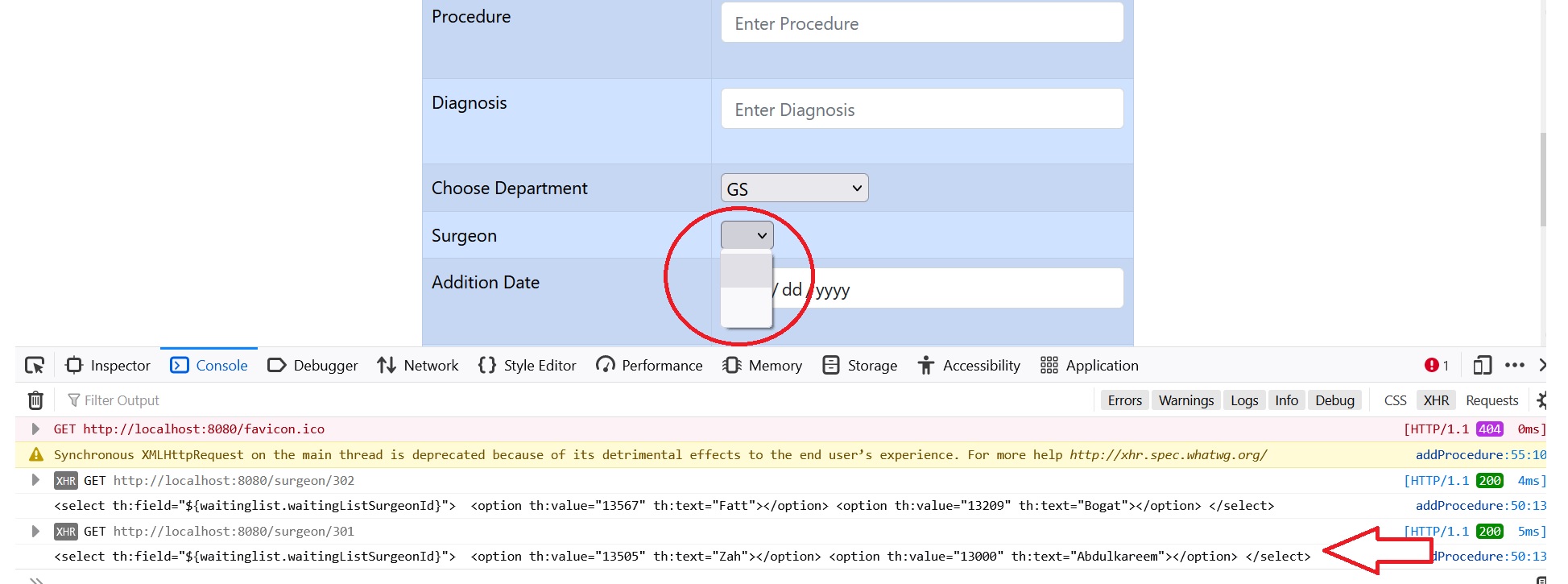Screen dimensions: 1568x584
Task: Enable the Errors log filter
Action: pyautogui.click(x=1124, y=400)
